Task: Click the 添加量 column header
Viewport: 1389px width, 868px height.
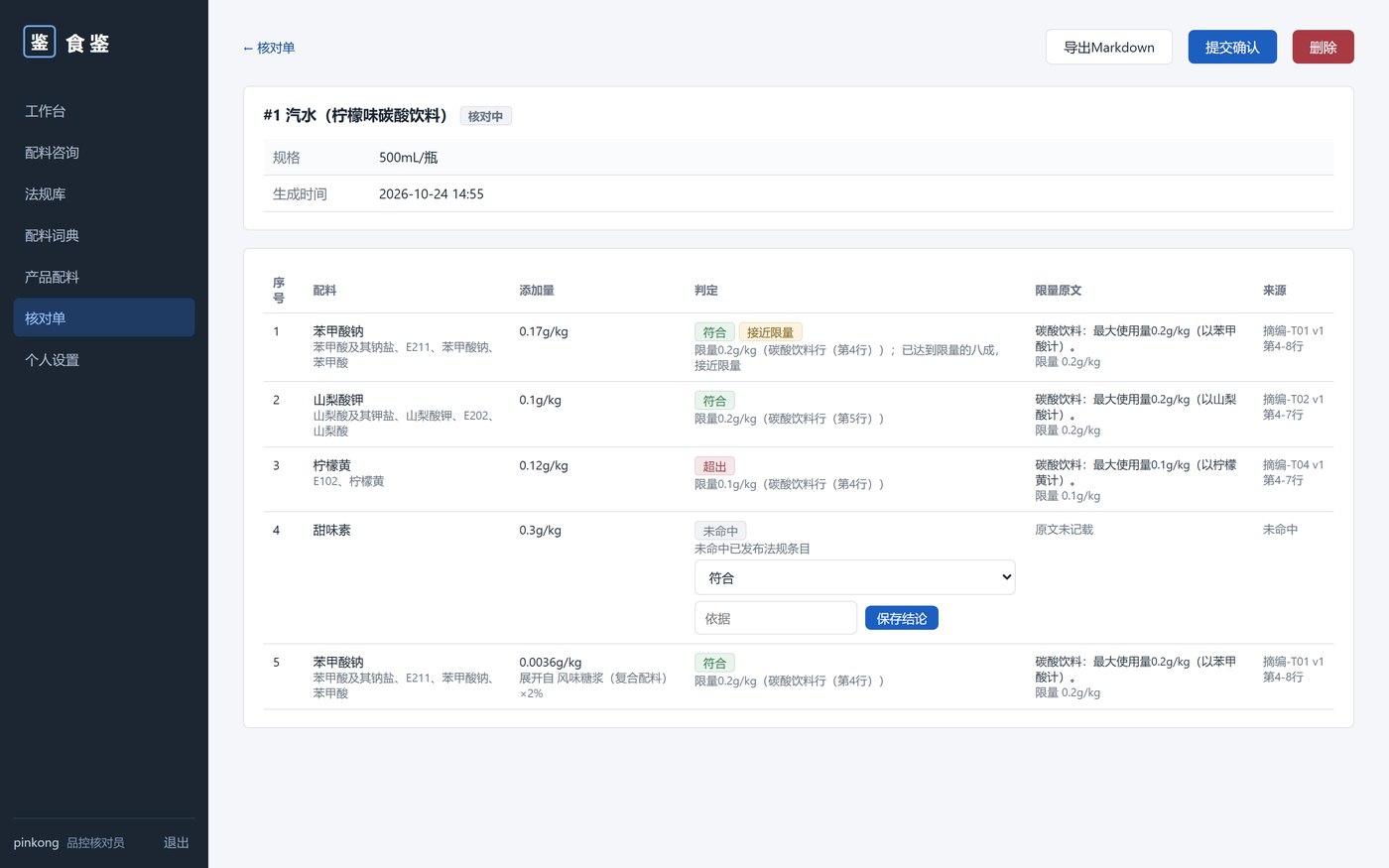Action: point(537,291)
